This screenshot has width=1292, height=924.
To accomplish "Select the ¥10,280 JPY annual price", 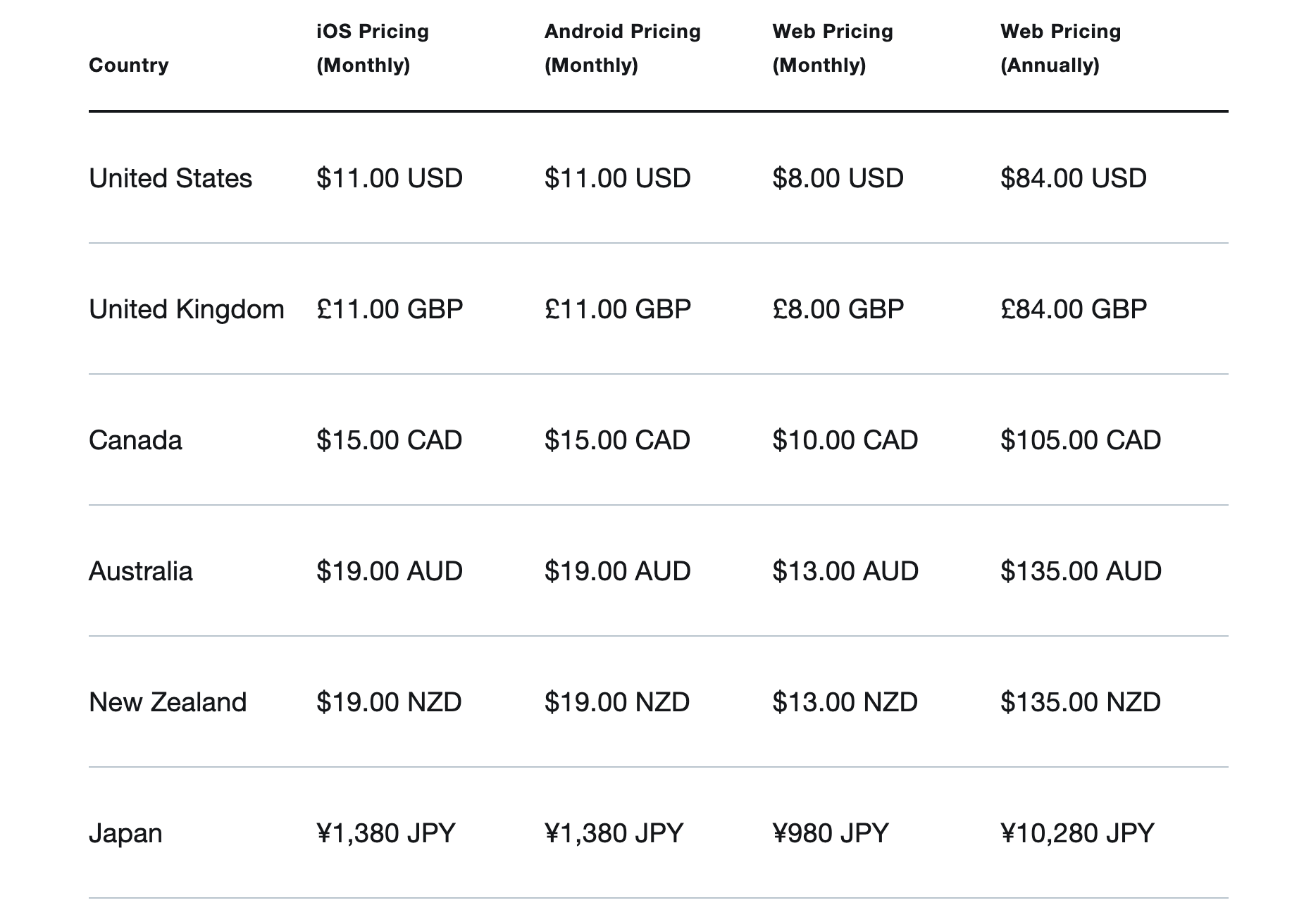I will tap(1076, 833).
